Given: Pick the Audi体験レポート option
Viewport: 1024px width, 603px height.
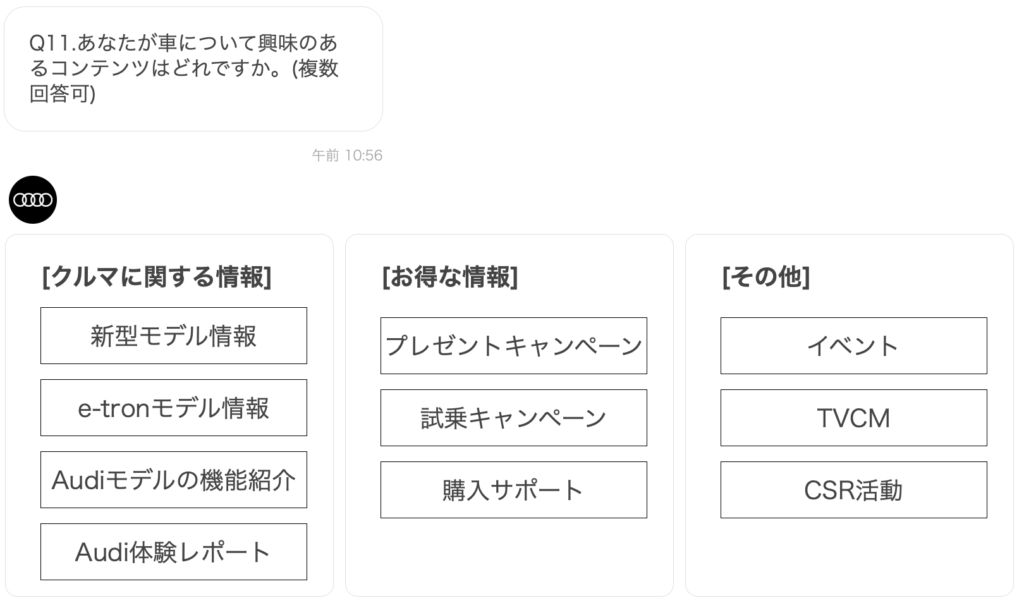Looking at the screenshot, I should [174, 551].
